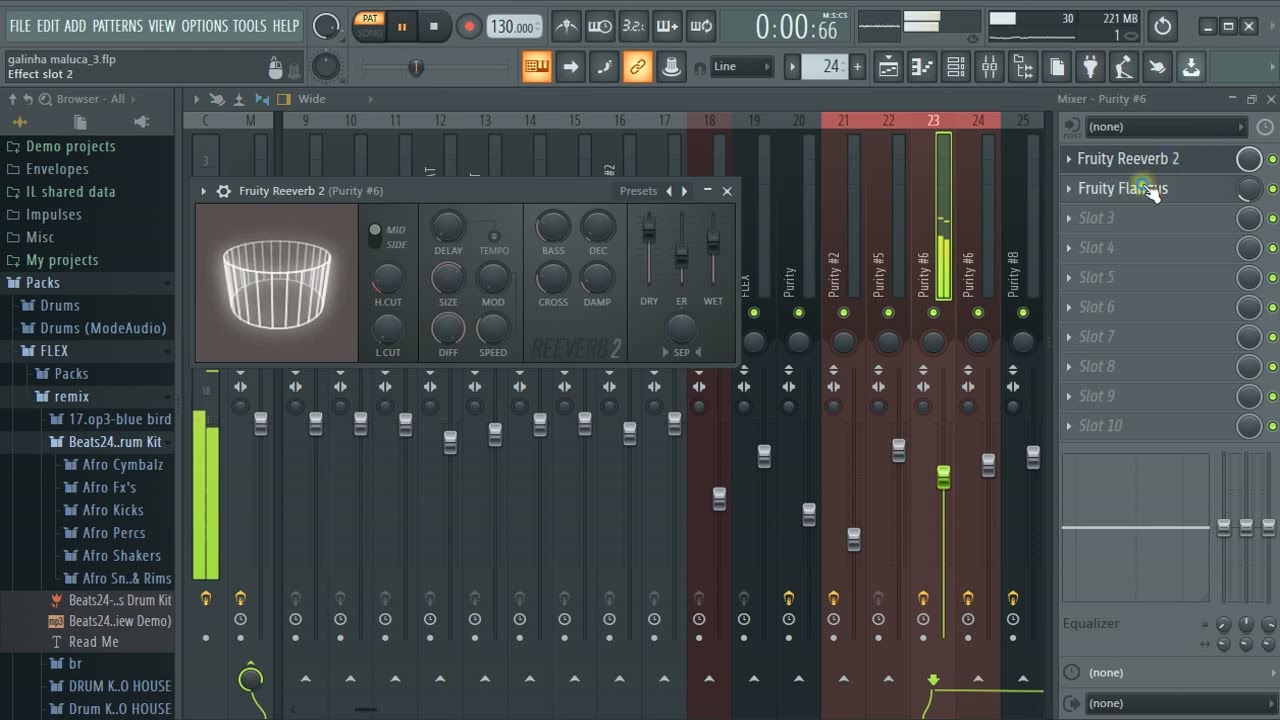Image resolution: width=1280 pixels, height=720 pixels.
Task: Click the render/export download icon
Action: (x=1191, y=67)
